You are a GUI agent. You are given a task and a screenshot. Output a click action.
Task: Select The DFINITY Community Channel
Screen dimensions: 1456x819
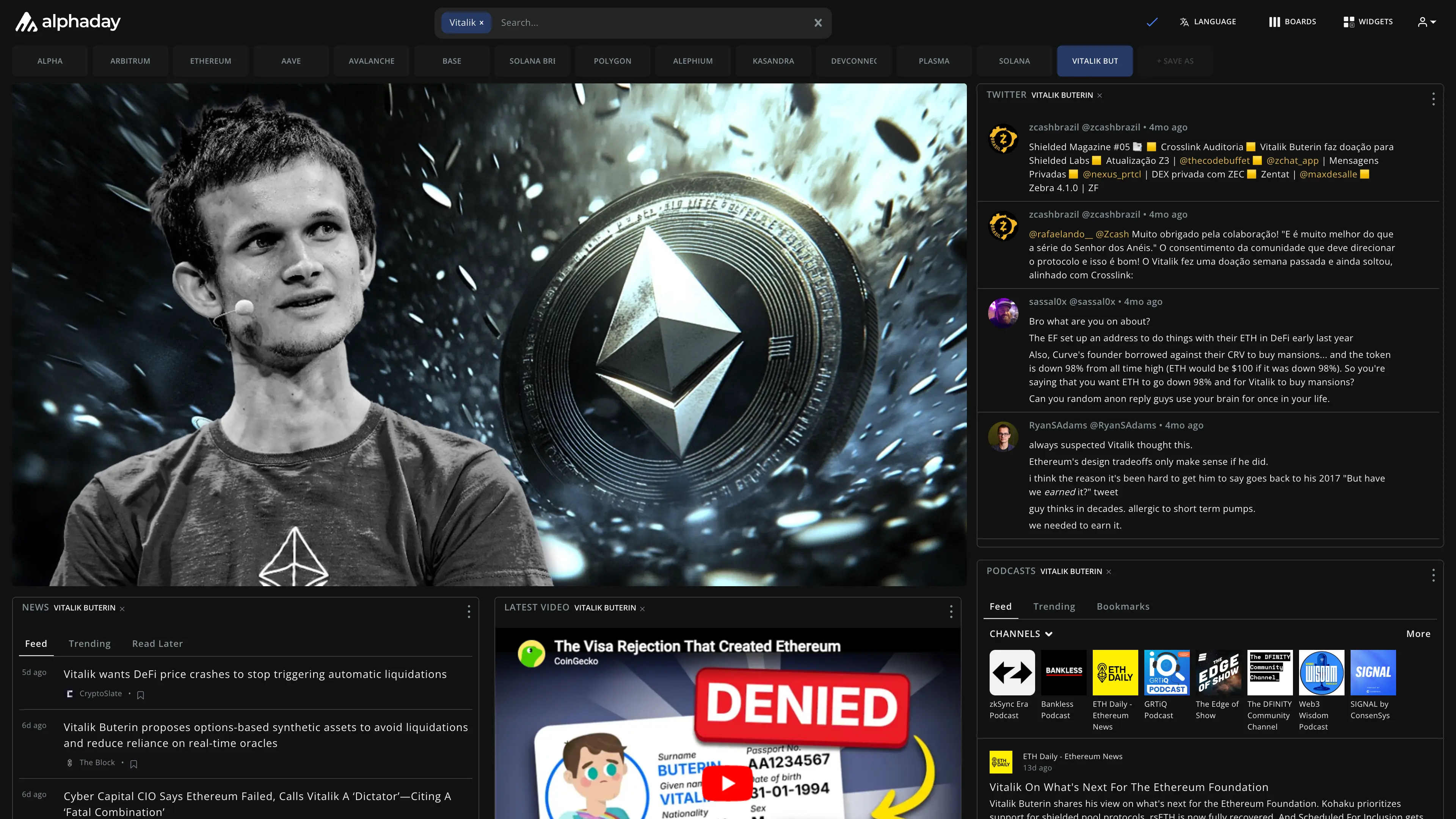point(1269,673)
